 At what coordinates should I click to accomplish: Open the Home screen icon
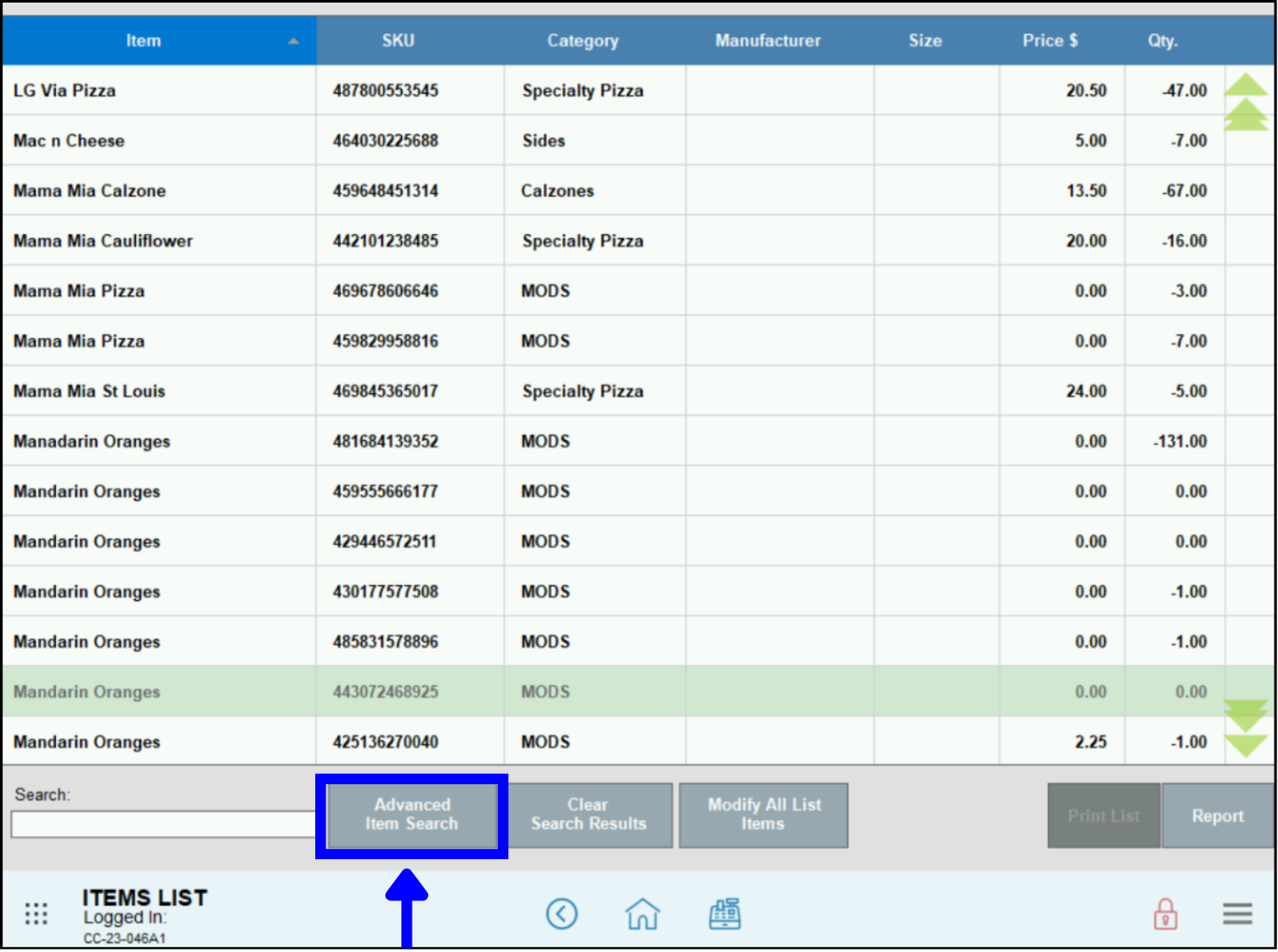click(642, 914)
